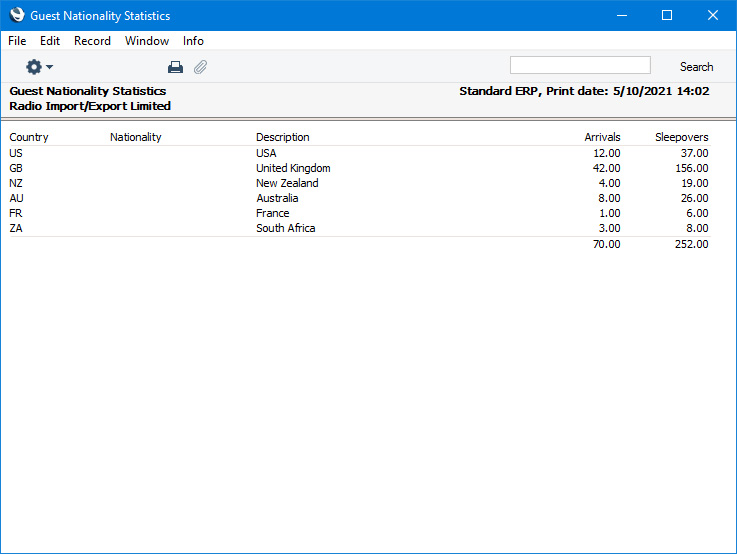The height and width of the screenshot is (554, 737).
Task: Select the US country code
Action: [16, 153]
